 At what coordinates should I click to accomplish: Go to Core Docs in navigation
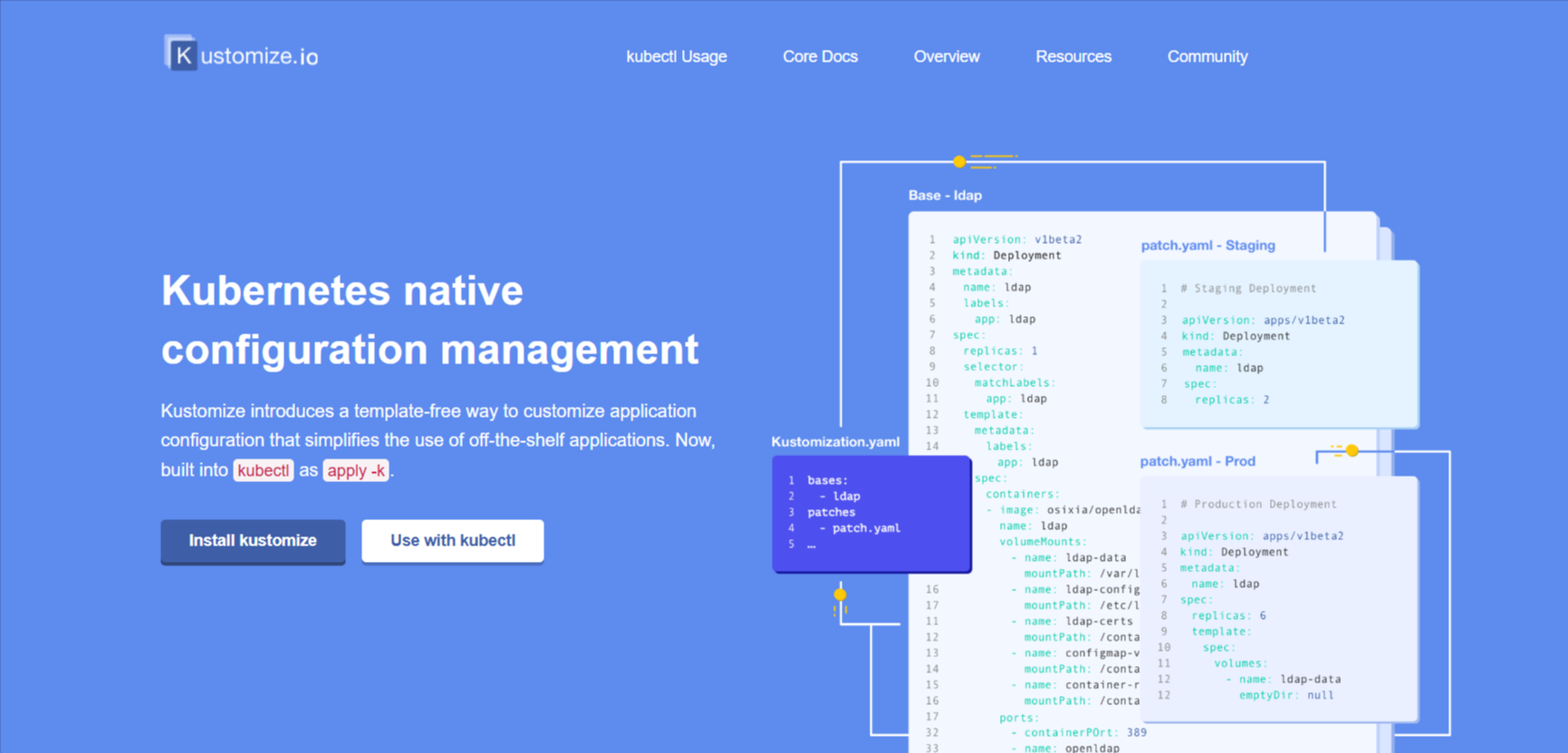point(820,56)
